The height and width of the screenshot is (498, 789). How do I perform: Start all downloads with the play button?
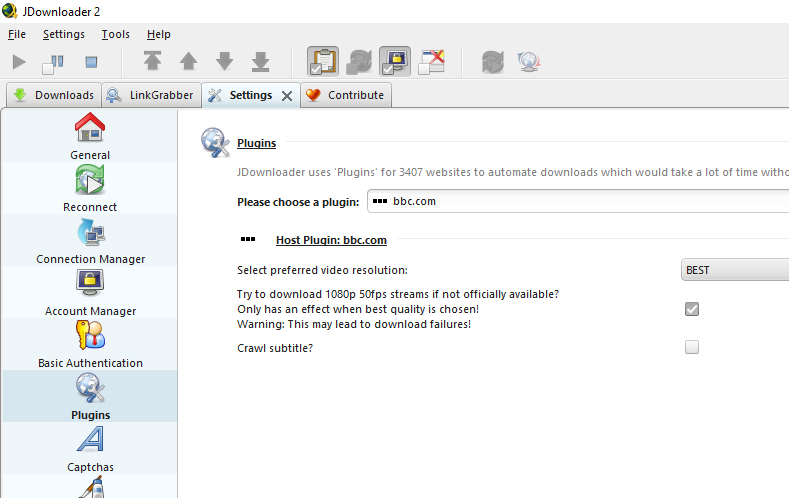(19, 62)
